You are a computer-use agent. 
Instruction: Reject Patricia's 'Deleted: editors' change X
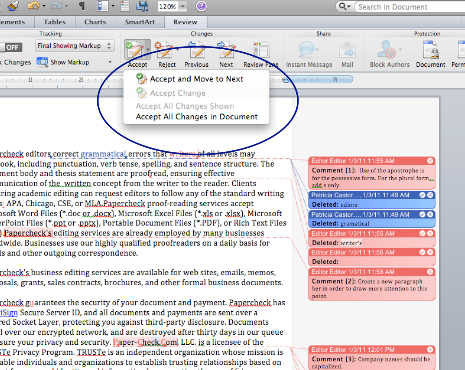point(430,195)
